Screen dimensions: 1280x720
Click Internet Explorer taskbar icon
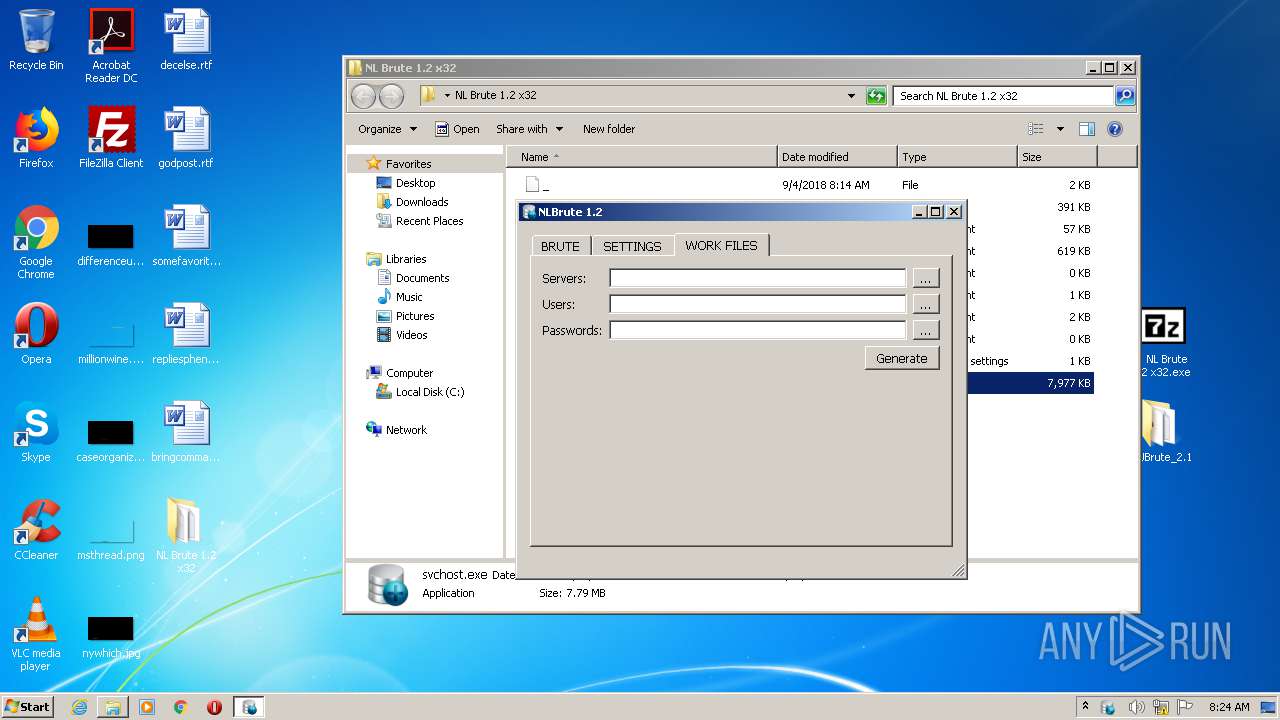point(79,707)
